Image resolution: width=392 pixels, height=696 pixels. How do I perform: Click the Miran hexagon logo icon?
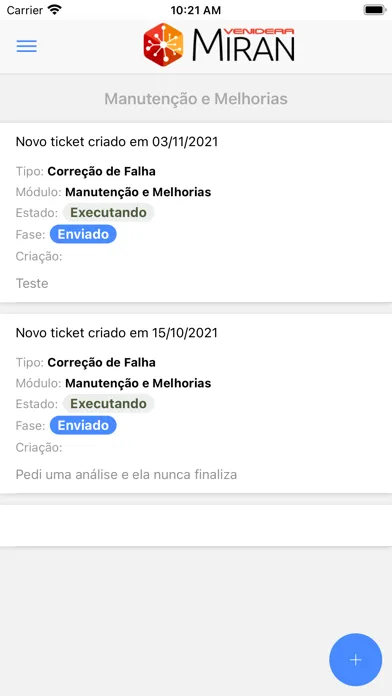click(x=163, y=45)
